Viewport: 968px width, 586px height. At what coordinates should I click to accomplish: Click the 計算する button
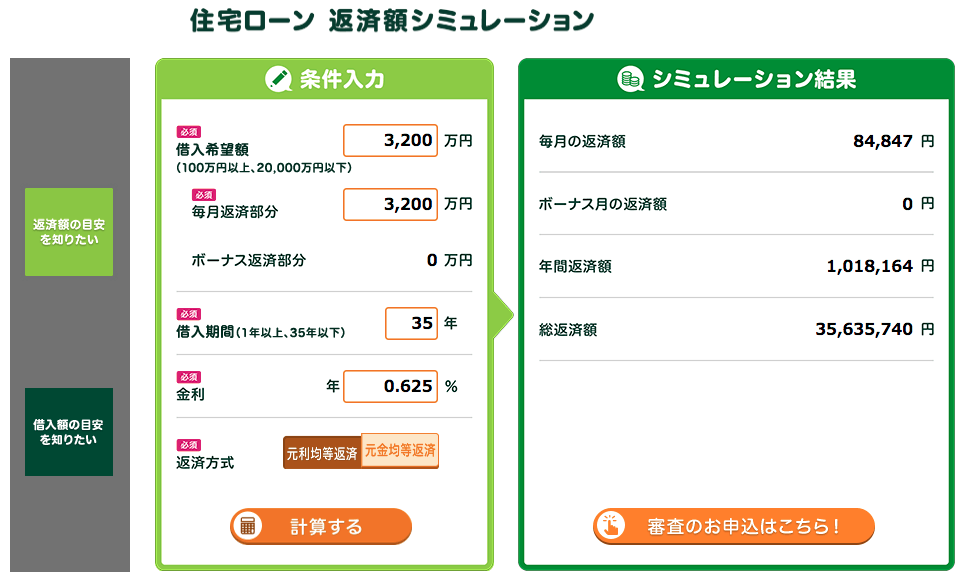320,526
